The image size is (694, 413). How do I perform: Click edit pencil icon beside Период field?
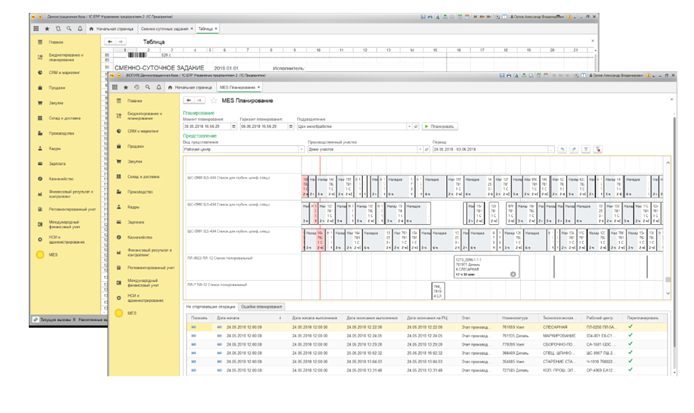(x=574, y=150)
